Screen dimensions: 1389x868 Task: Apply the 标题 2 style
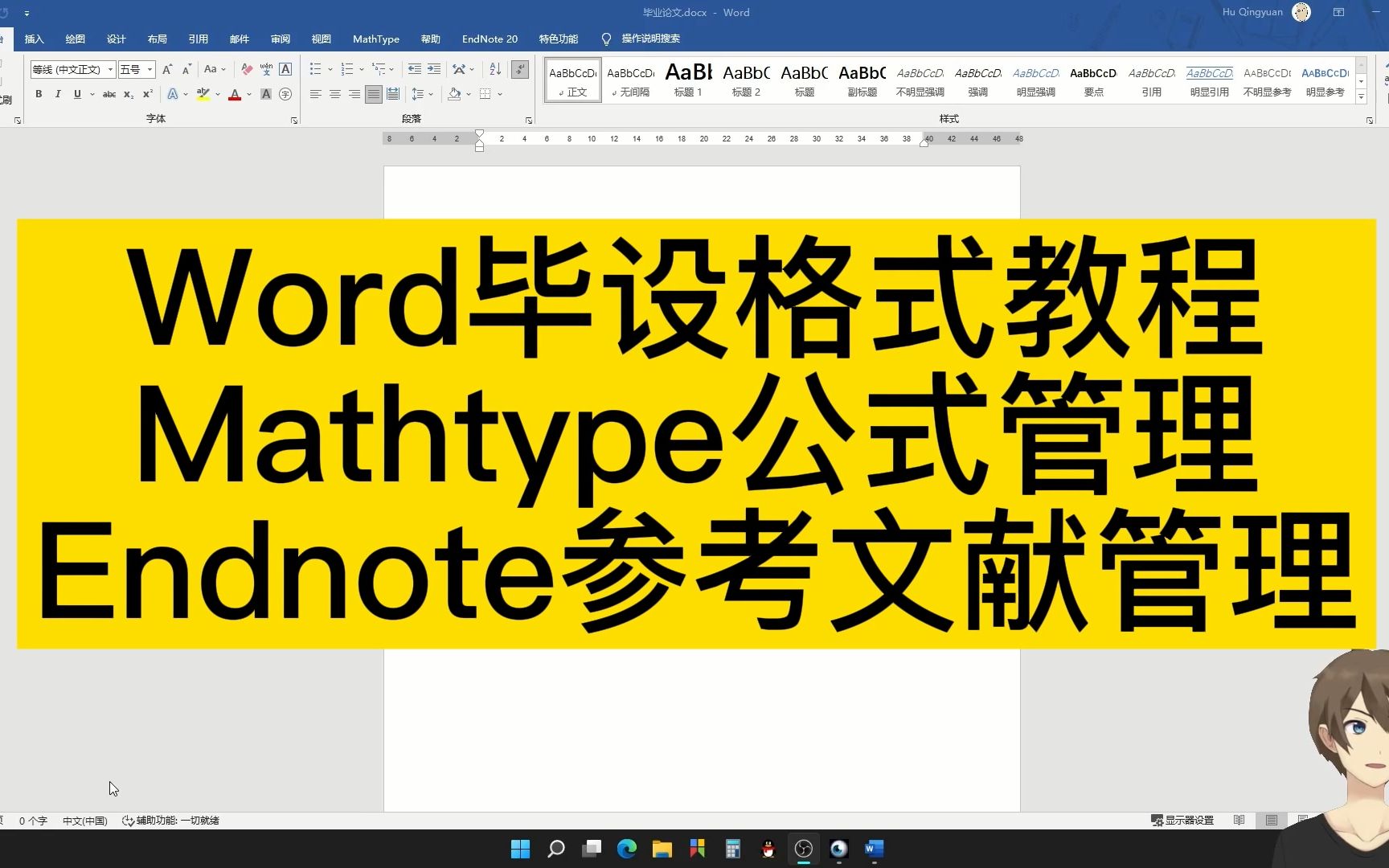pos(746,80)
